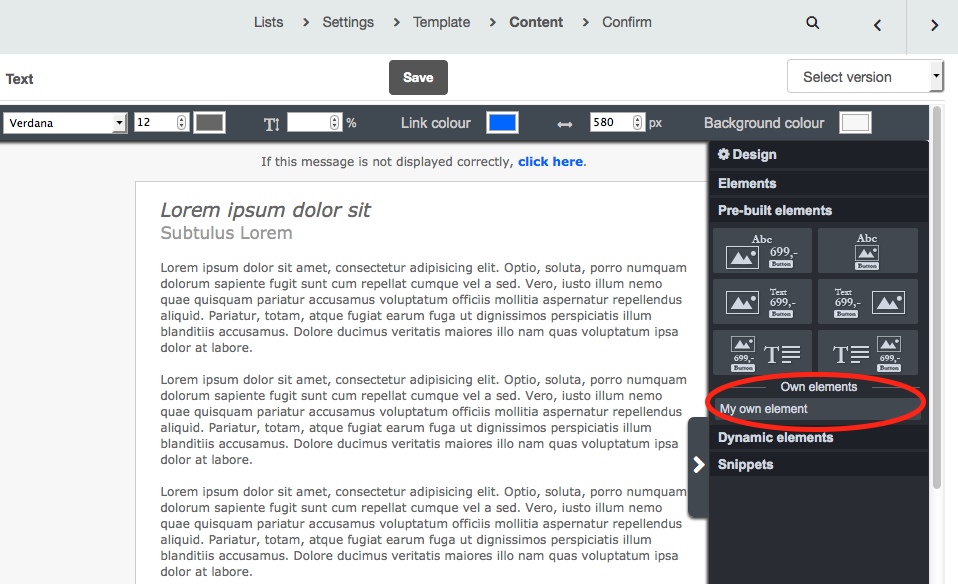Go to previous step with left chevron
The width and height of the screenshot is (958, 584).
pyautogui.click(x=877, y=25)
